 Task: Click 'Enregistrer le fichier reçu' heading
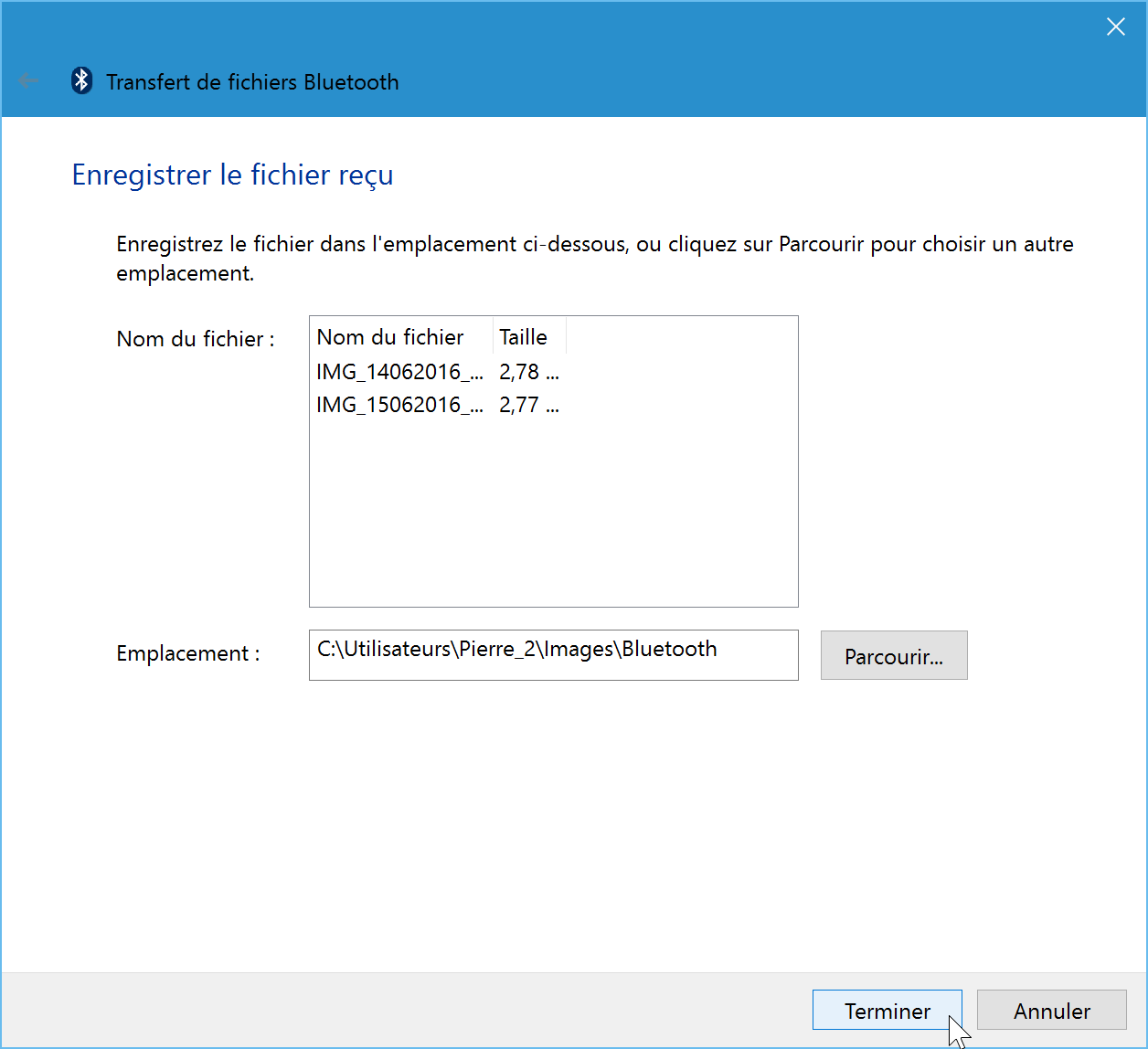click(232, 175)
